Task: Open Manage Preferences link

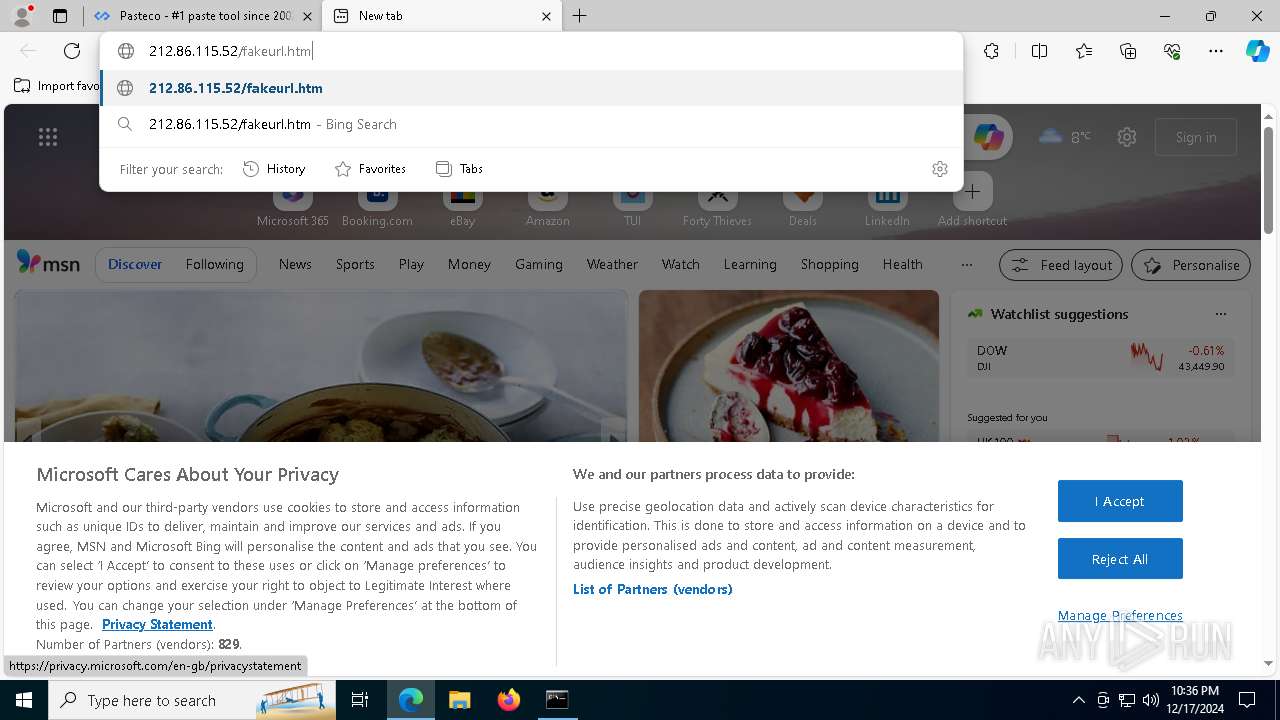Action: point(1120,615)
